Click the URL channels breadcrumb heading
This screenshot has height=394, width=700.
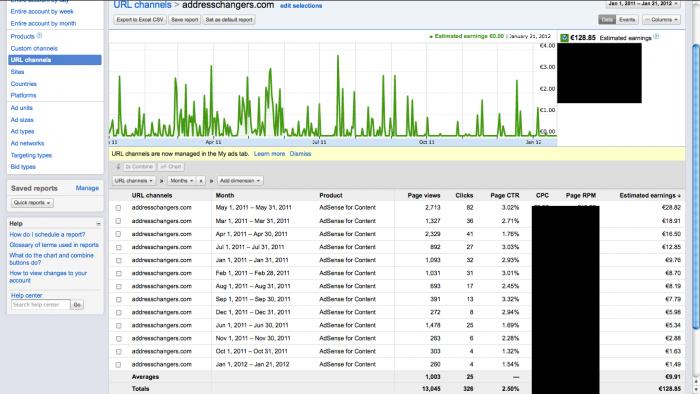142,5
